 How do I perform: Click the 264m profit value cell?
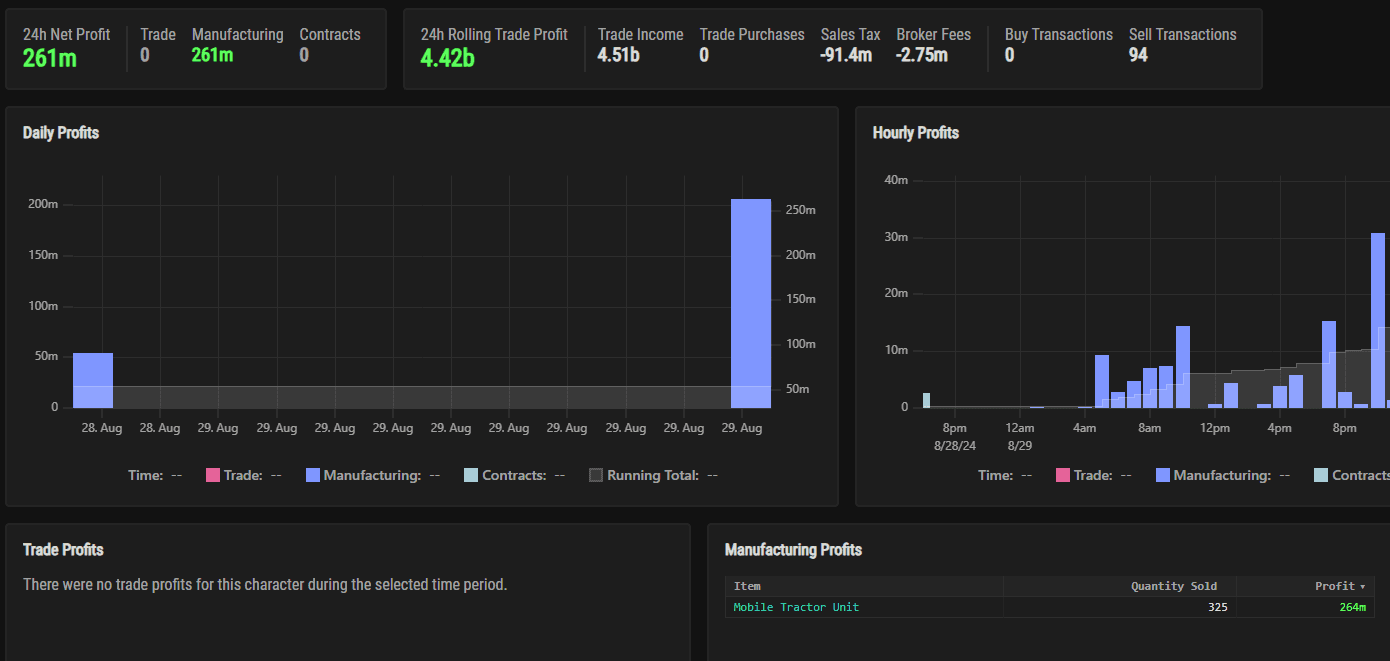click(1352, 607)
